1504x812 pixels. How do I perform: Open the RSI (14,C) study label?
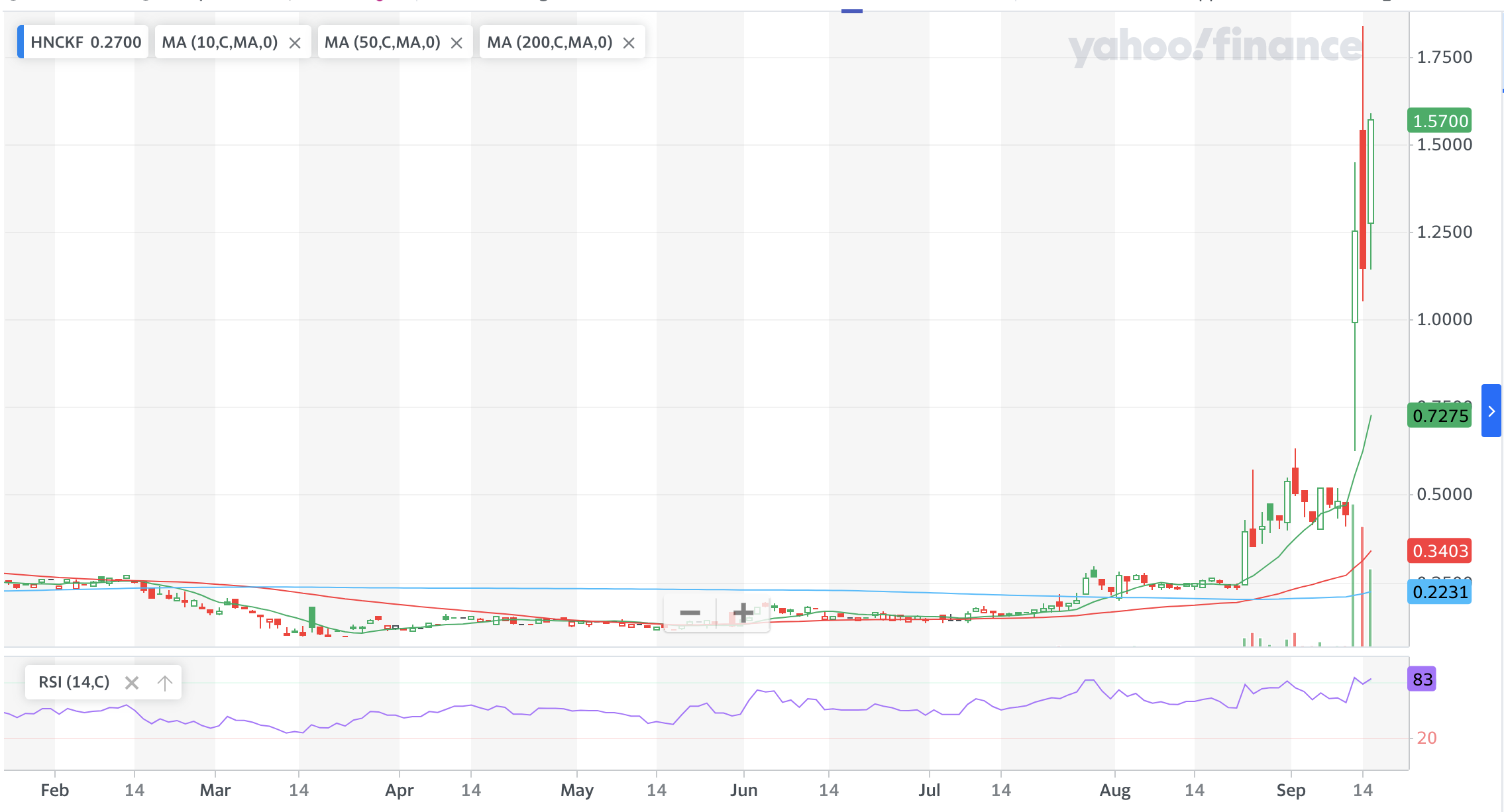click(x=74, y=682)
